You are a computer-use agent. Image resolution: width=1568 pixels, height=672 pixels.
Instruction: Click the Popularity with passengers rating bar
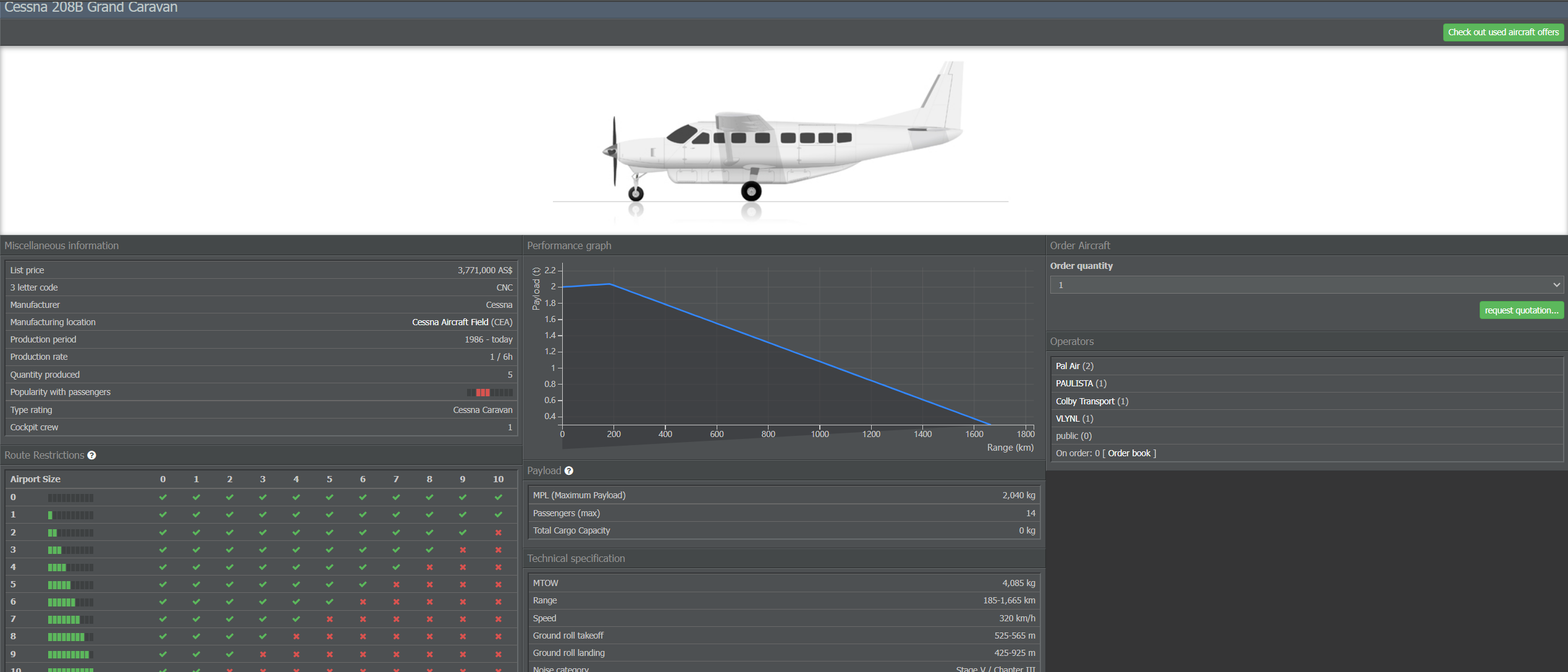[x=489, y=393]
